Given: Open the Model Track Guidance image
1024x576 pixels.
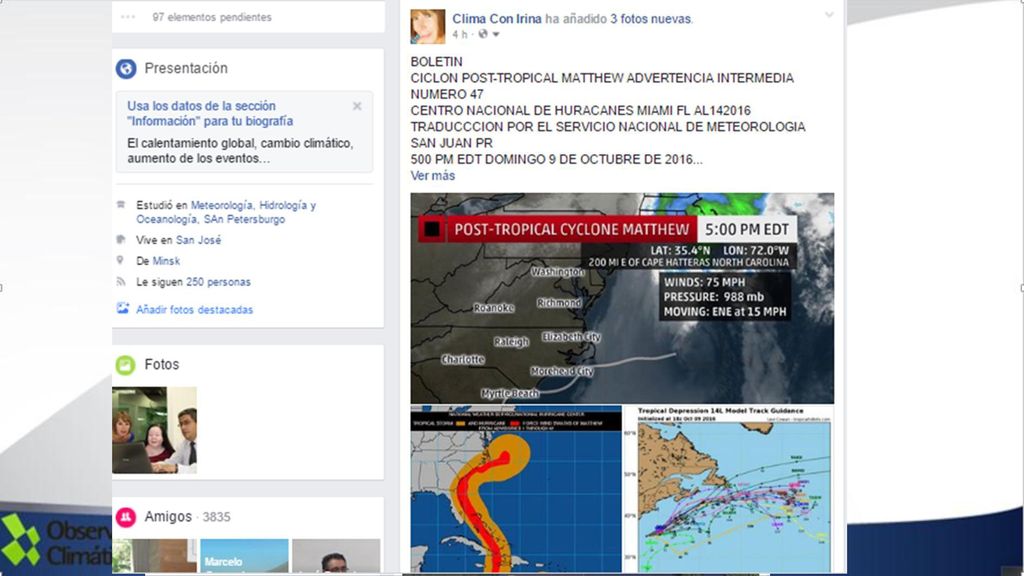Looking at the screenshot, I should coord(729,489).
